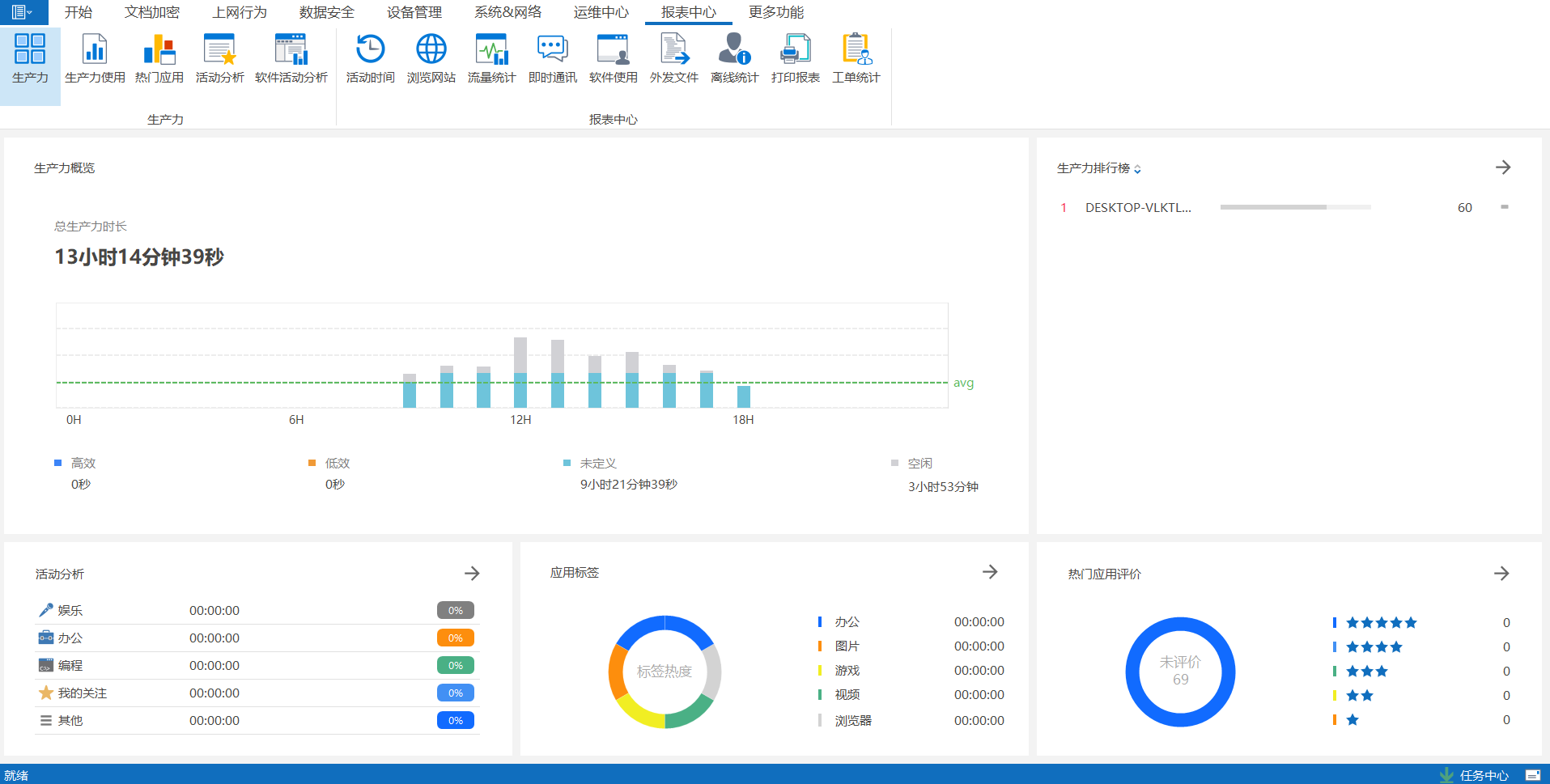Click the blue 办公 color marker in 应用标签
The width and height of the screenshot is (1550, 784).
tap(819, 622)
